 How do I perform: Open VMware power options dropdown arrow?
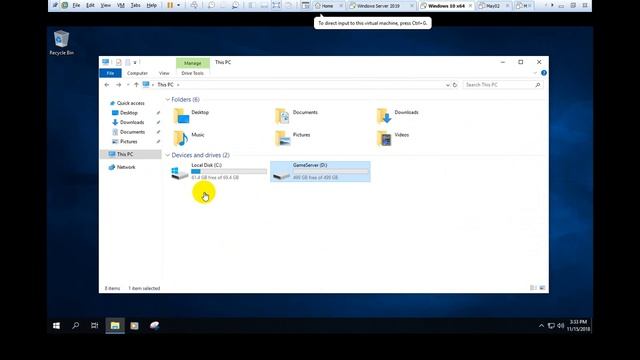[x=178, y=5]
